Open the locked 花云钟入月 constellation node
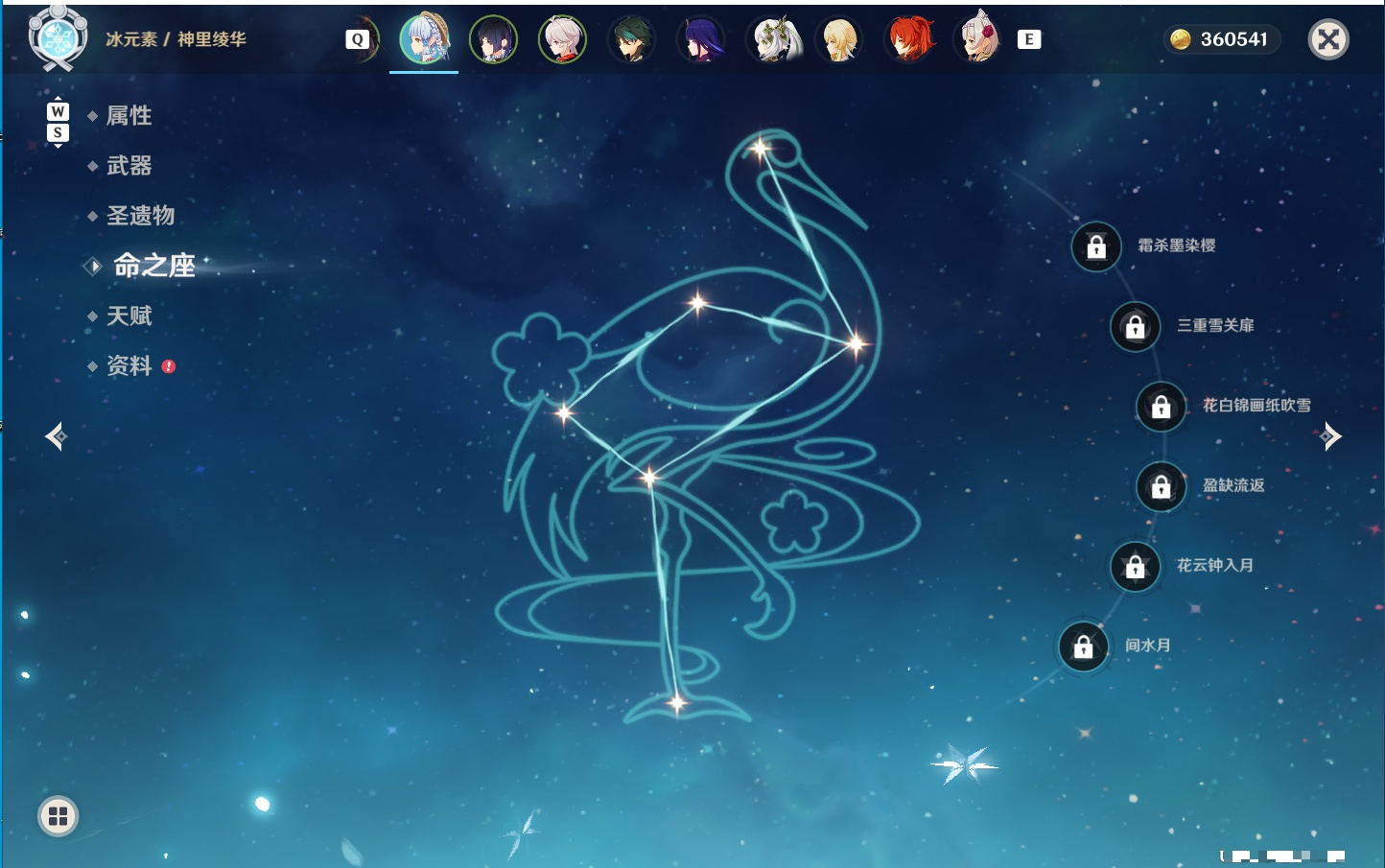 click(1136, 566)
